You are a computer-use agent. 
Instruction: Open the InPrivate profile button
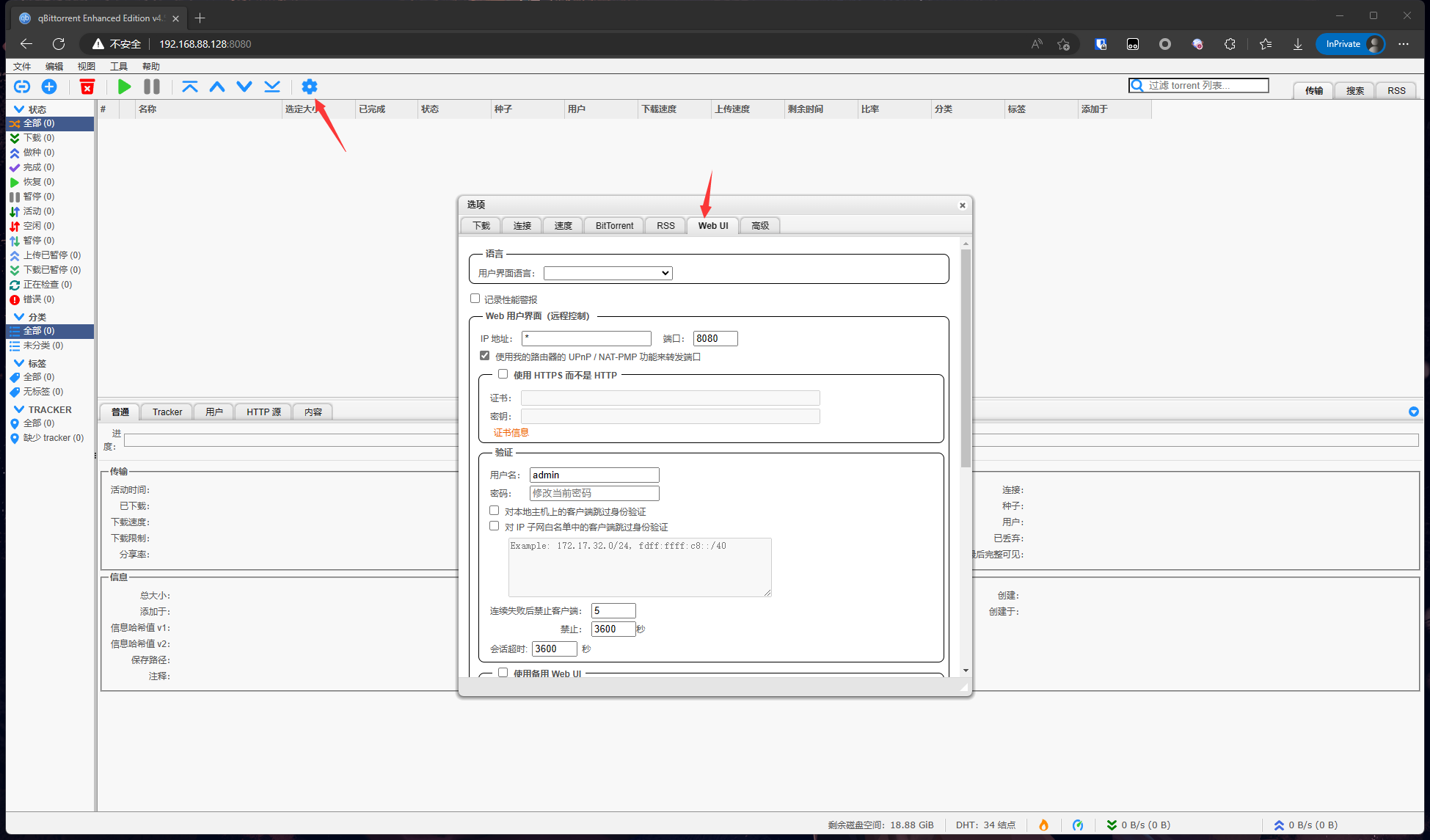[1351, 44]
